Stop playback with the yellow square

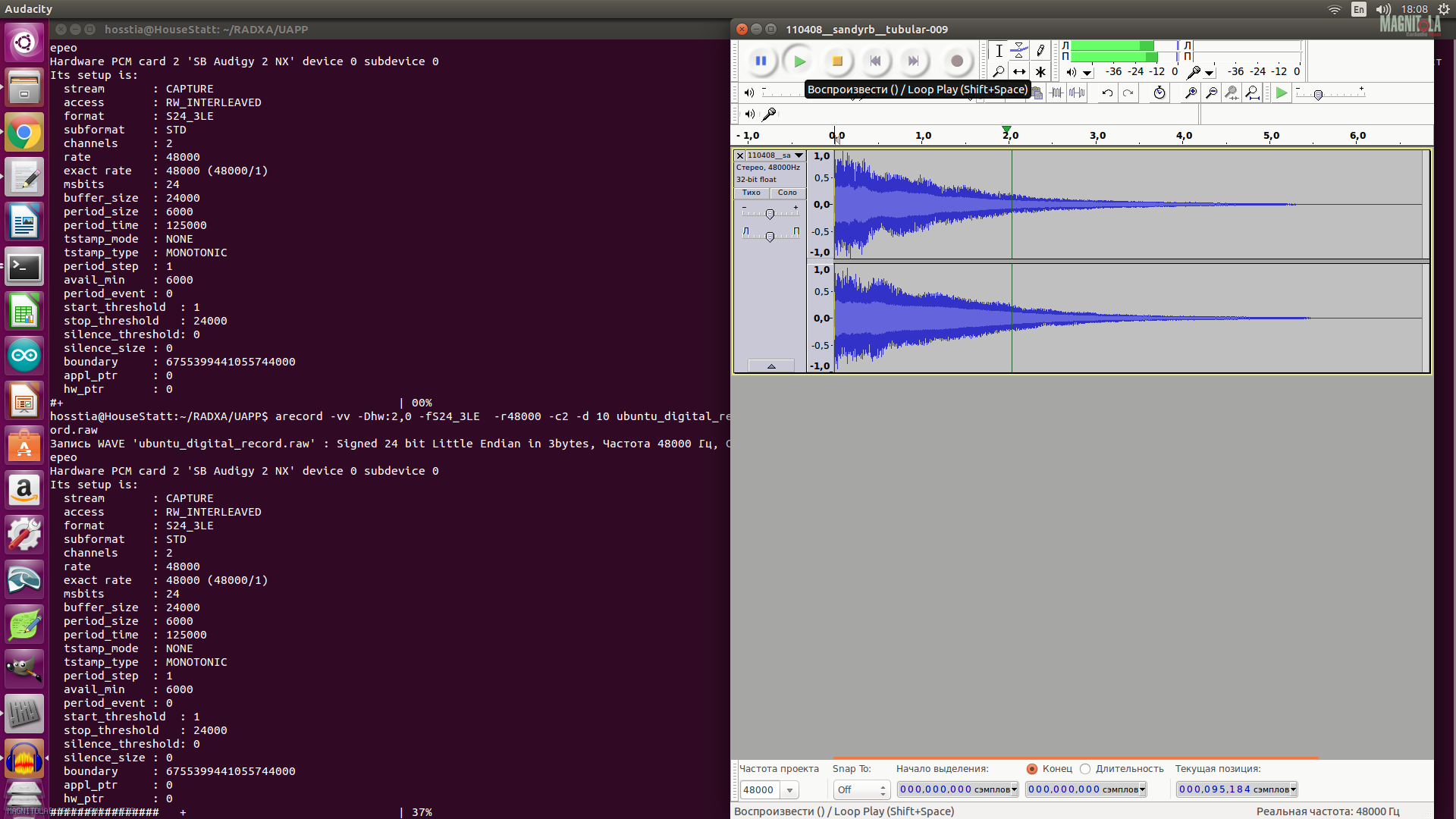point(837,61)
